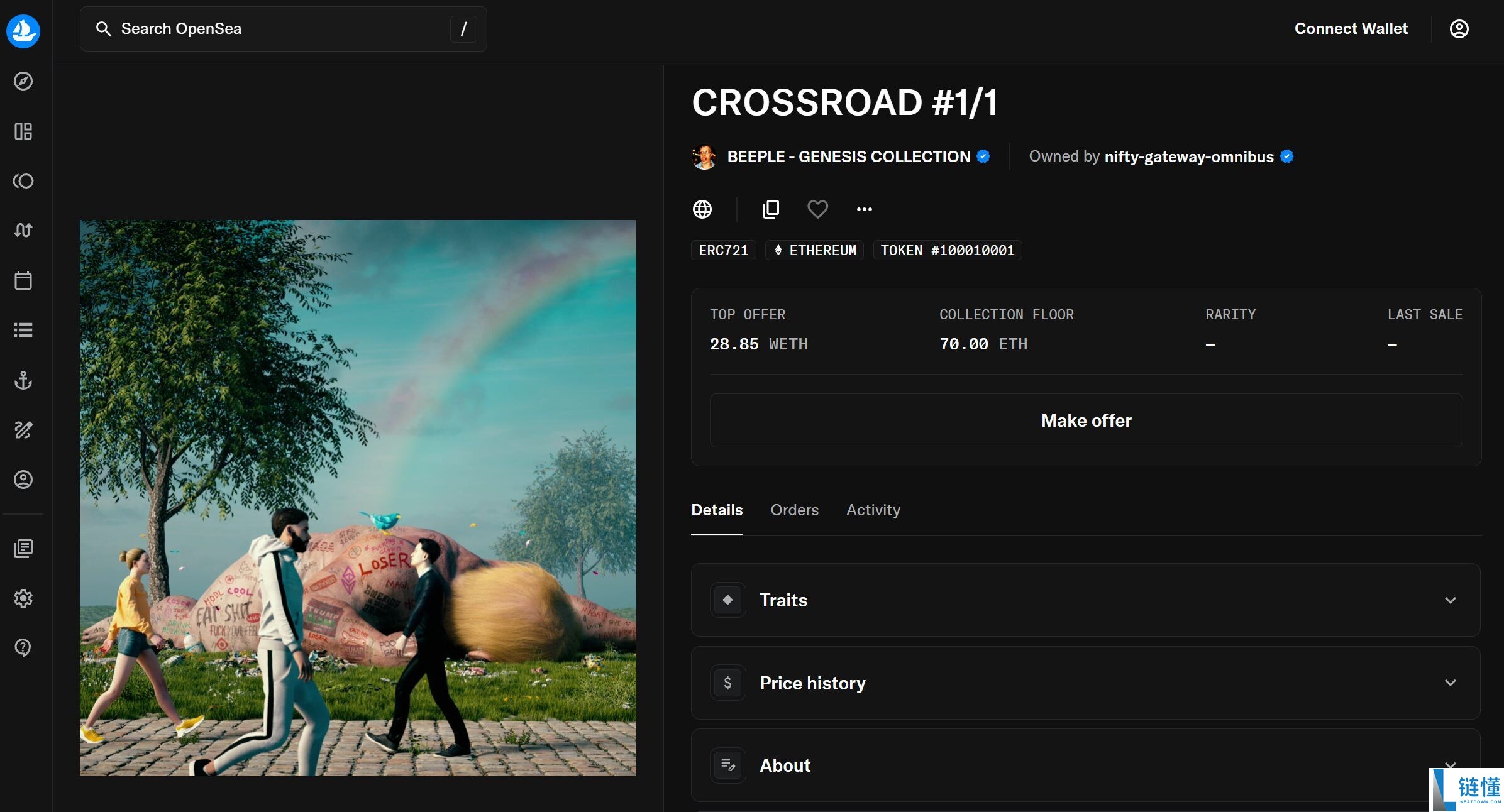1504x812 pixels.
Task: Click the Beeple collection avatar image
Action: (x=704, y=156)
